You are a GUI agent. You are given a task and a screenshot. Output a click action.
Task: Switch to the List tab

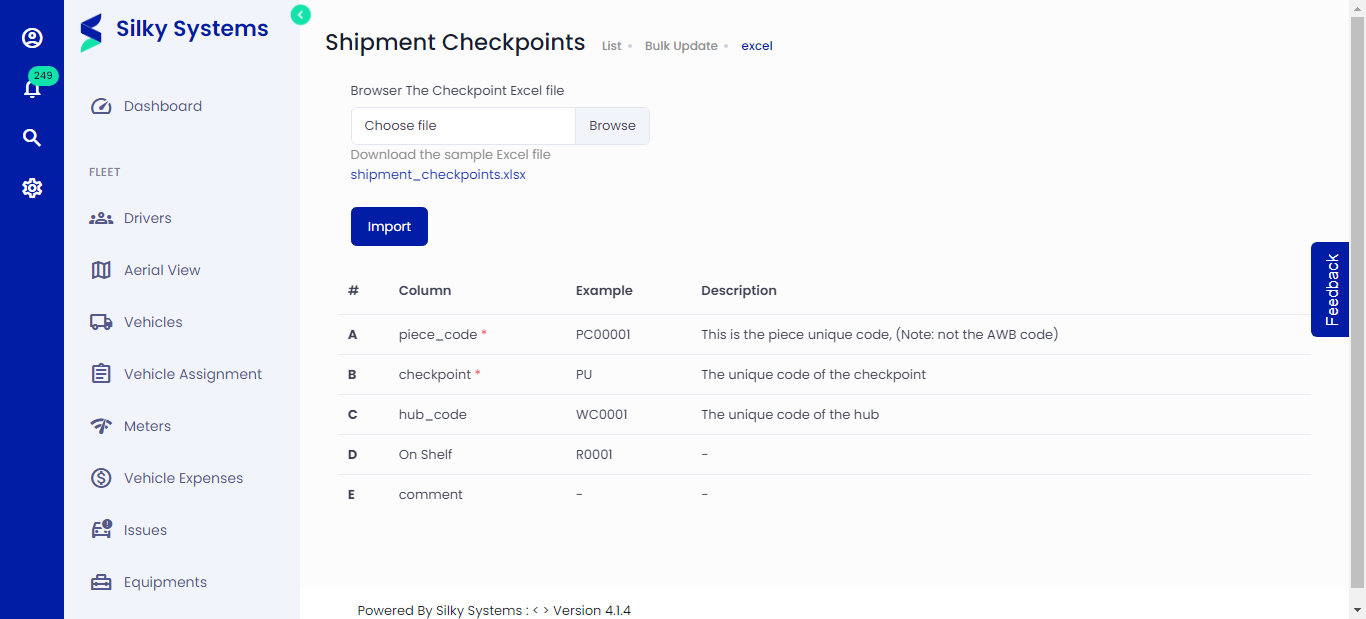(x=611, y=46)
